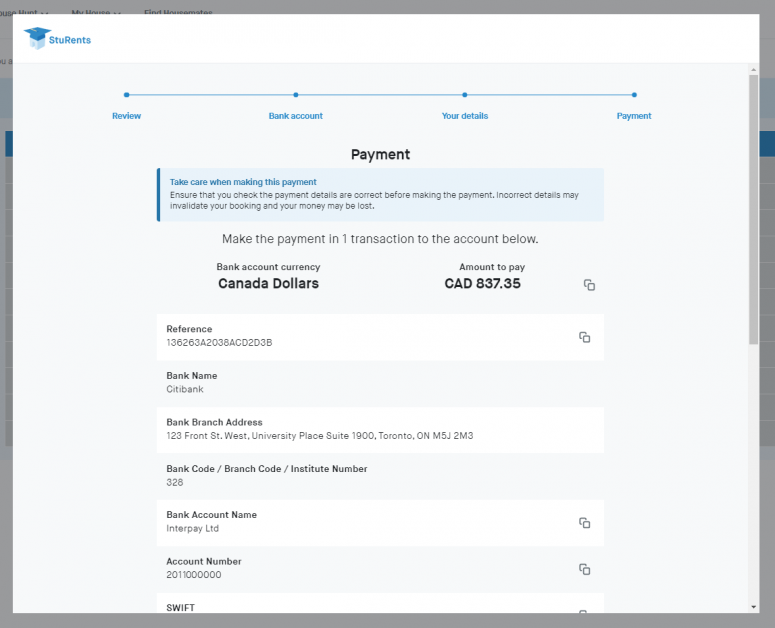Copy the amount to pay CAD 837.35
The image size is (775, 628).
[x=589, y=285]
